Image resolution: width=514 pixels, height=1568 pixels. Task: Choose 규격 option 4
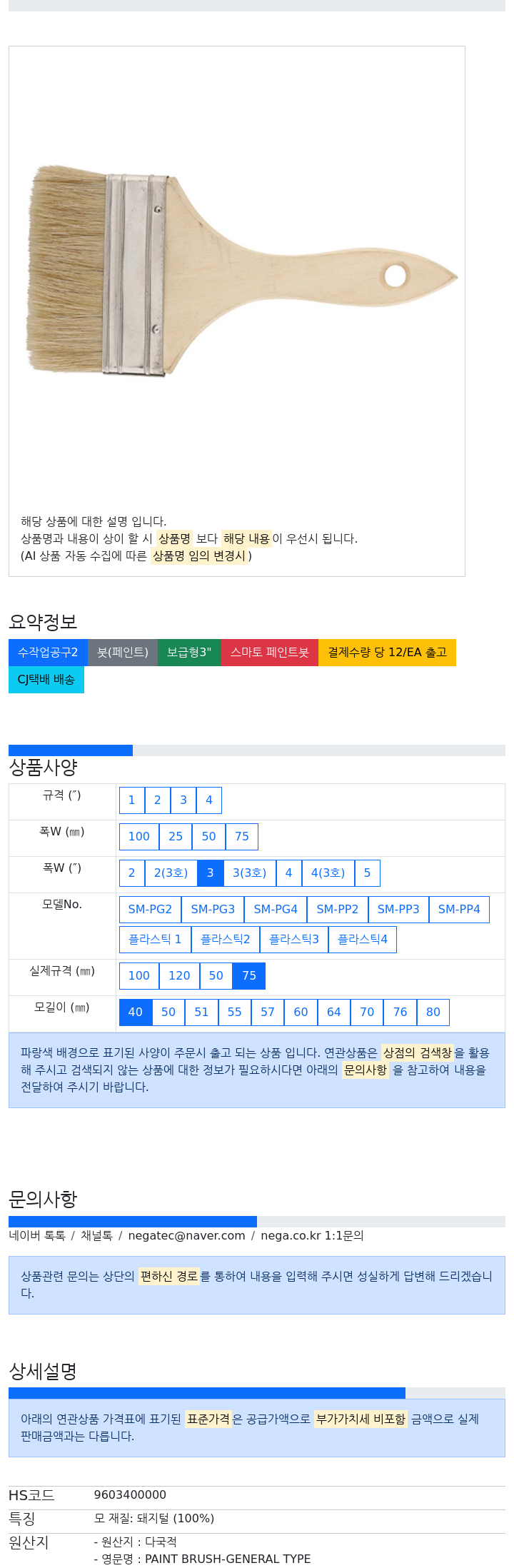[x=209, y=800]
